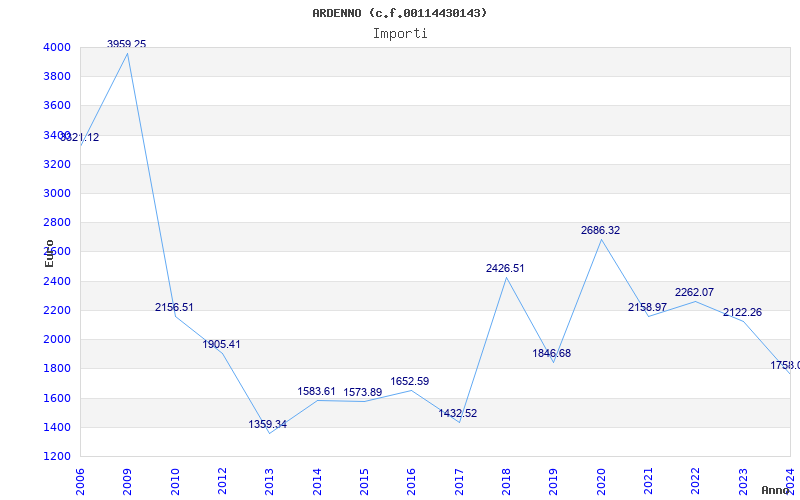Select the 2426.51 data label

pyautogui.click(x=505, y=268)
